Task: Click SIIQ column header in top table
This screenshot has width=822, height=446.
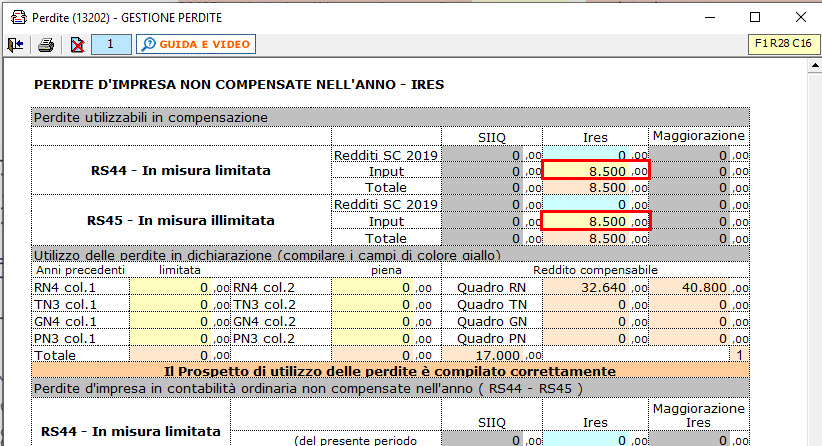Action: 492,137
